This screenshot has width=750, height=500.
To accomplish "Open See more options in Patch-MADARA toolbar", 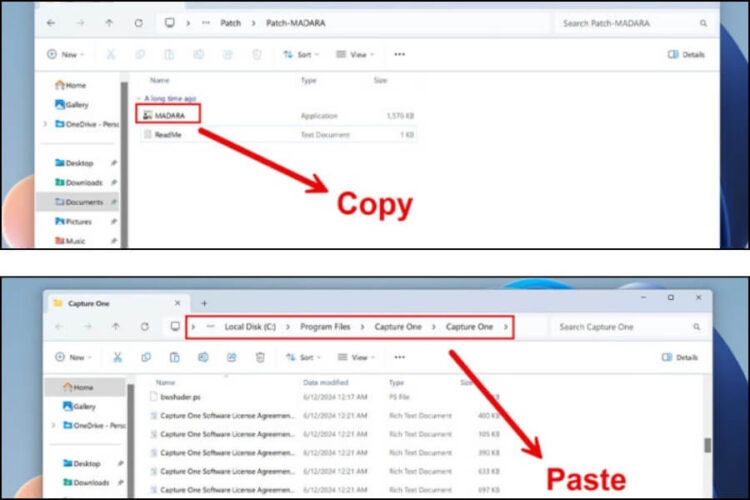I will [x=399, y=55].
